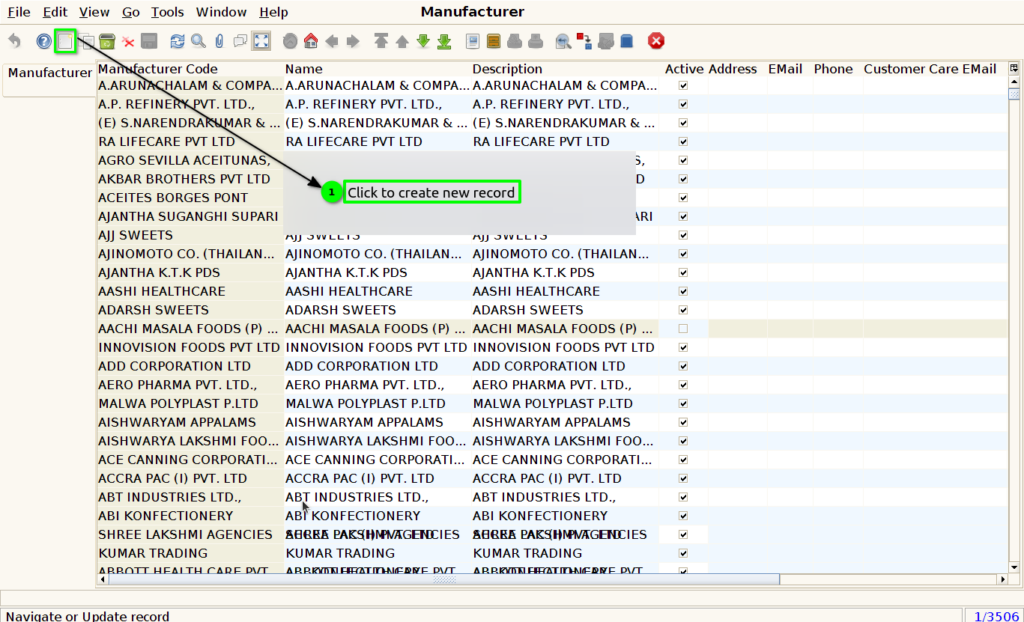This screenshot has height=622, width=1024.
Task: Toggle Active checkbox for ADARSH SWEETS
Action: pyautogui.click(x=683, y=310)
